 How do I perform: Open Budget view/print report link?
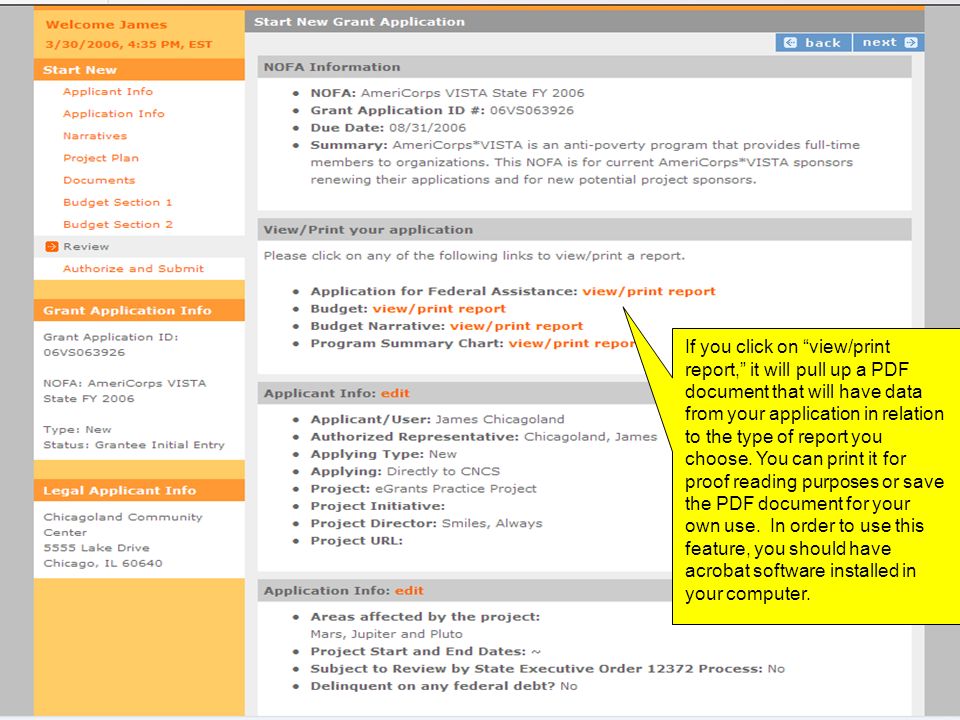[439, 309]
